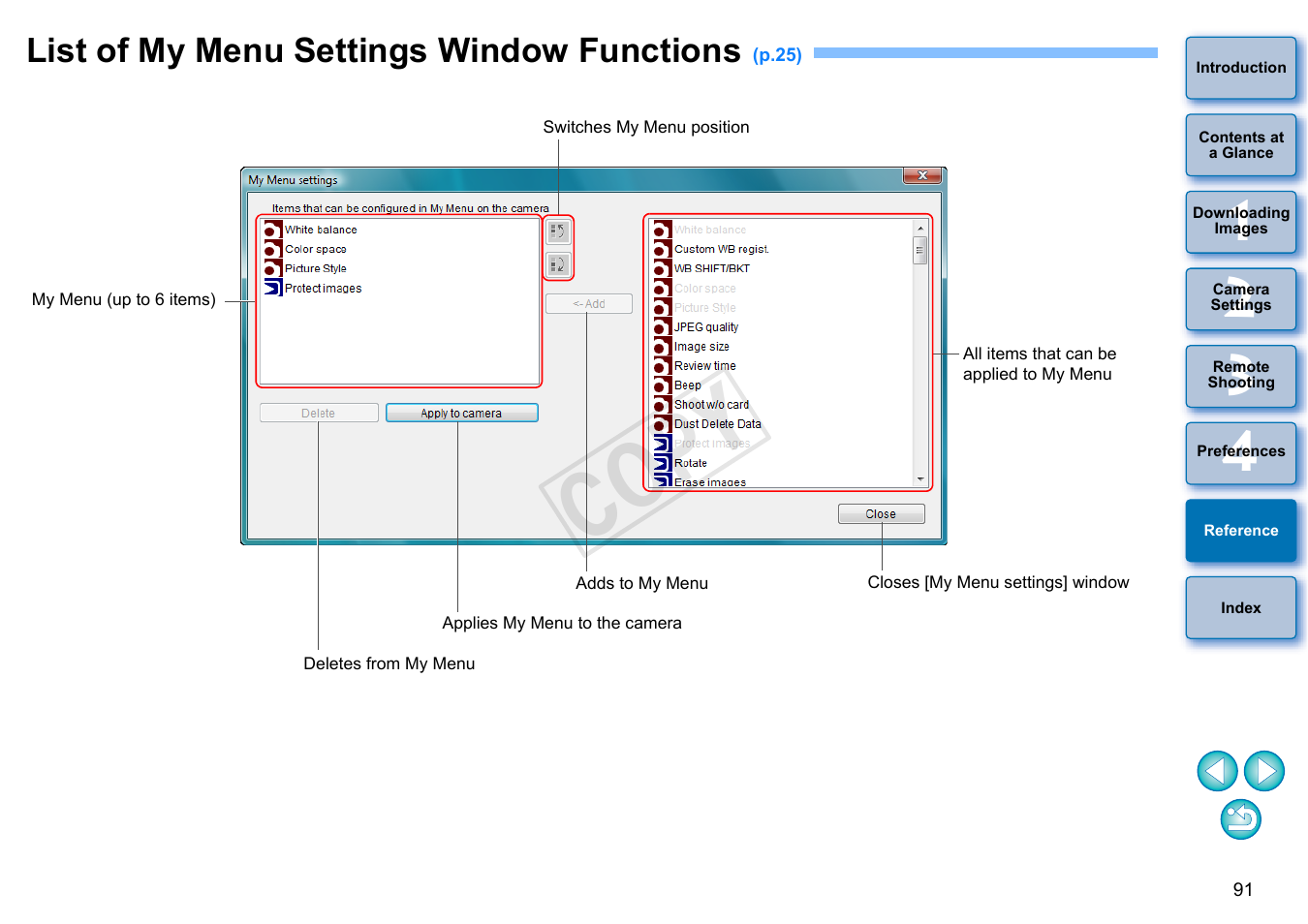Click the move-down My Menu position icon
This screenshot has height=924, width=1308.
(x=558, y=264)
